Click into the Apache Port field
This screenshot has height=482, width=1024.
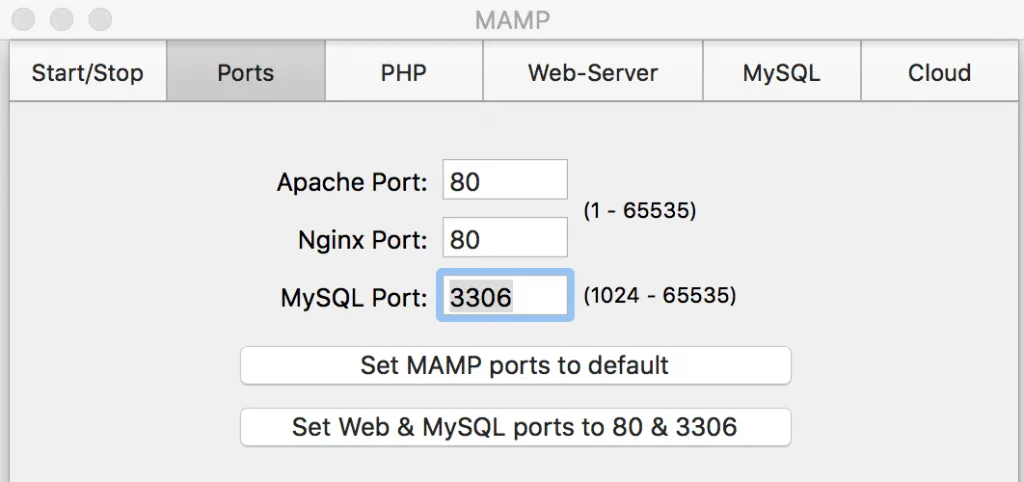point(505,180)
